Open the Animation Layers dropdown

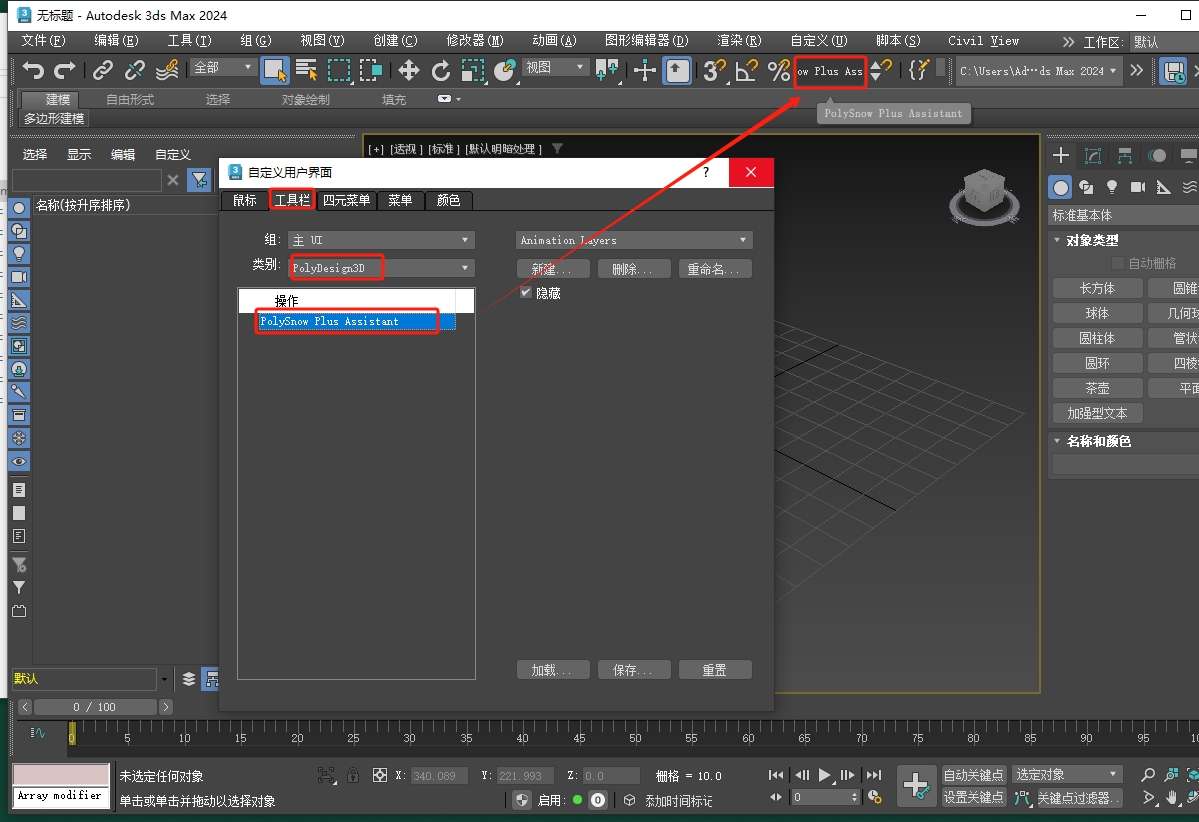pyautogui.click(x=633, y=240)
